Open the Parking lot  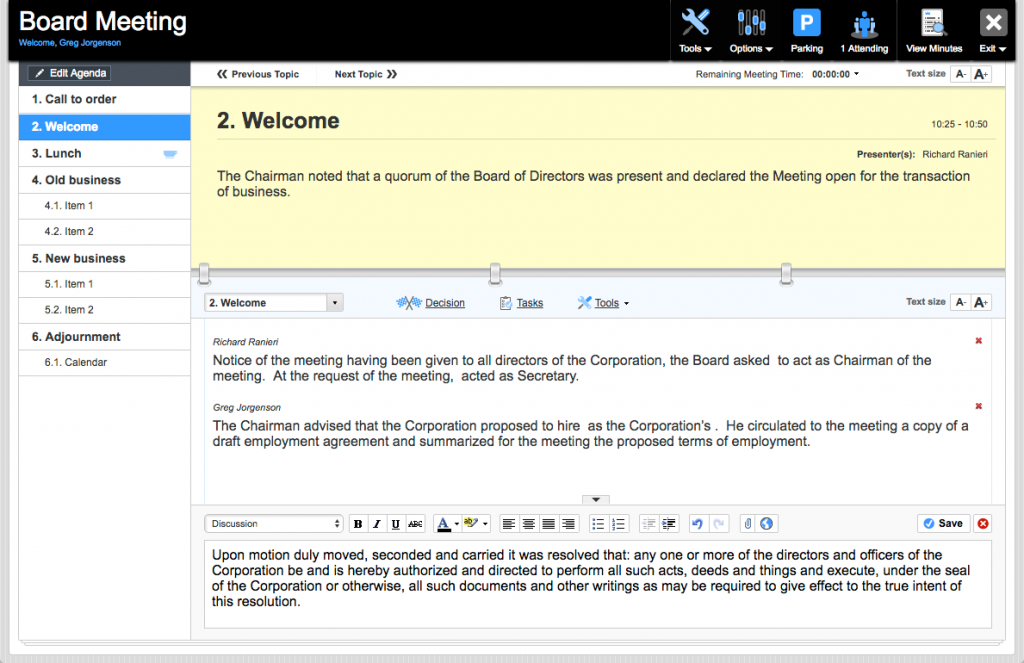(807, 31)
